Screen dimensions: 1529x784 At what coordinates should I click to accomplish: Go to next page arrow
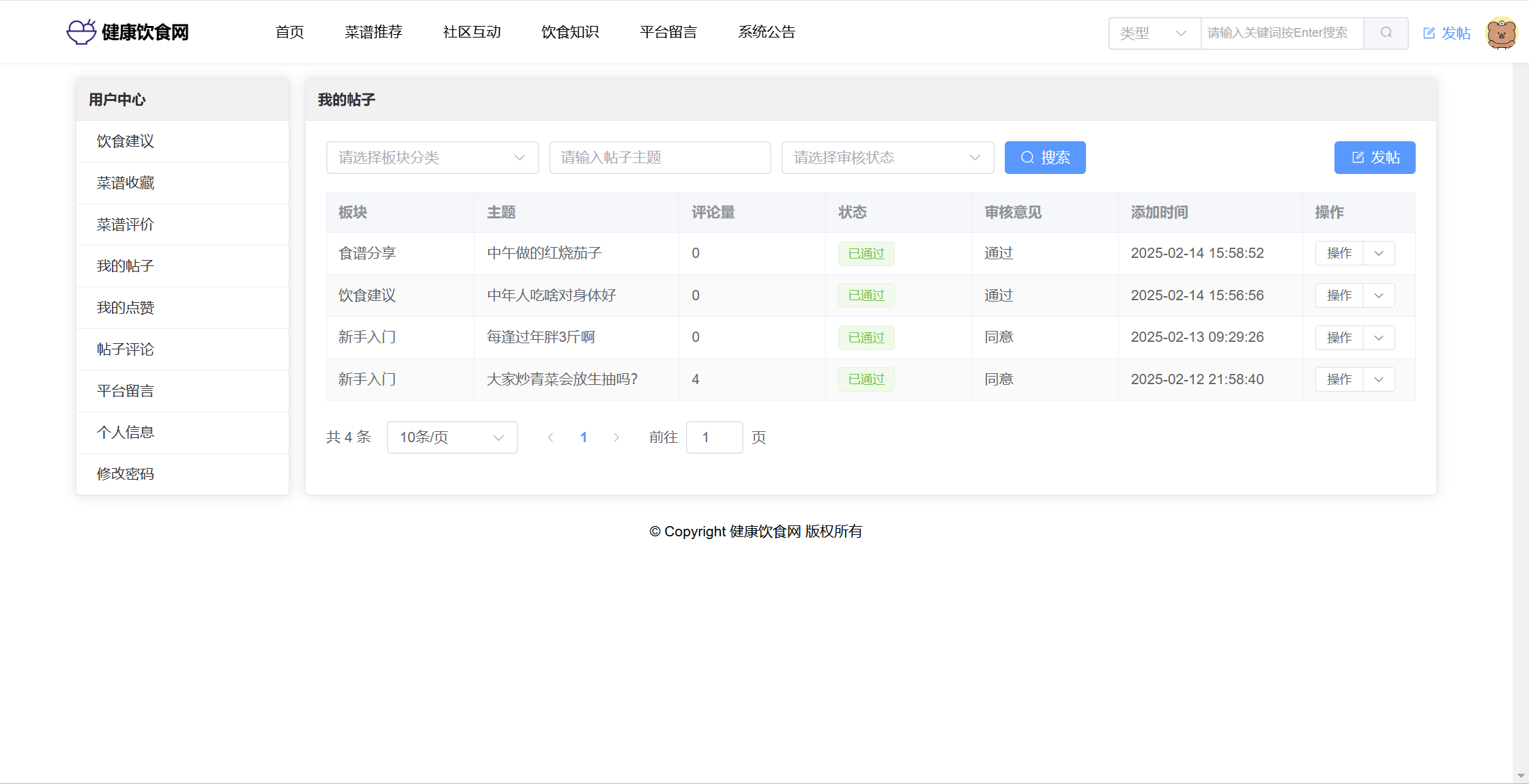616,437
